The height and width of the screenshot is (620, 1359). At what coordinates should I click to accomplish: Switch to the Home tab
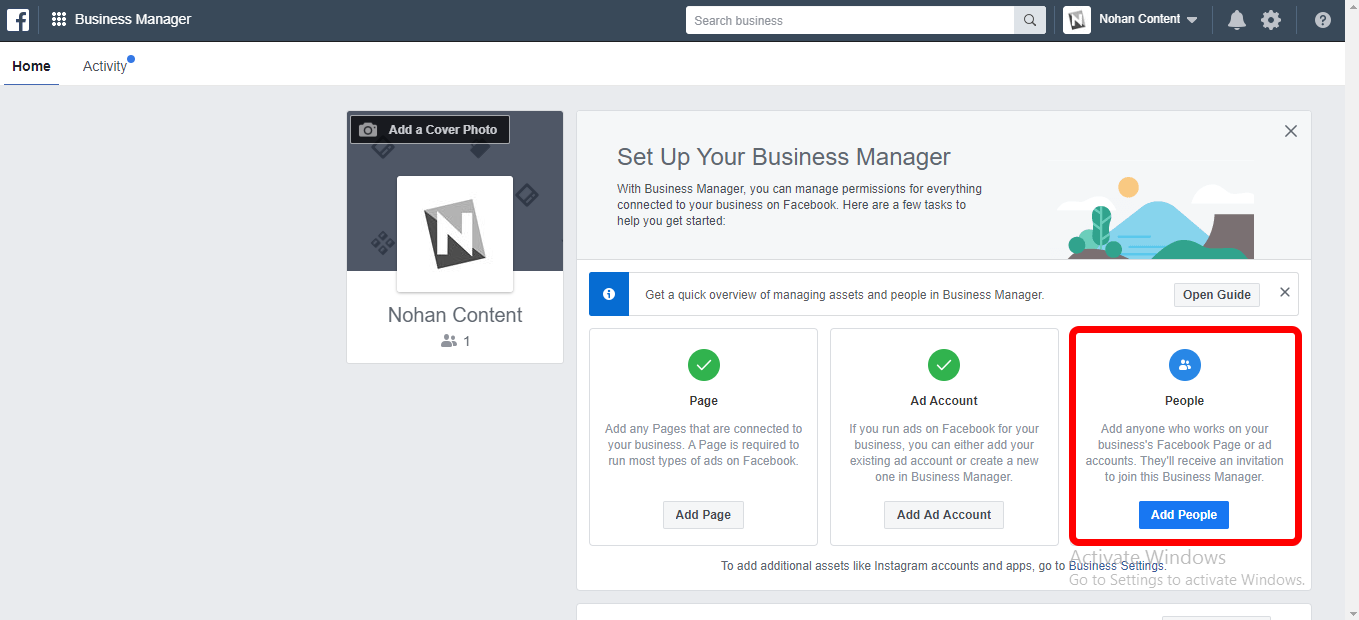(31, 66)
